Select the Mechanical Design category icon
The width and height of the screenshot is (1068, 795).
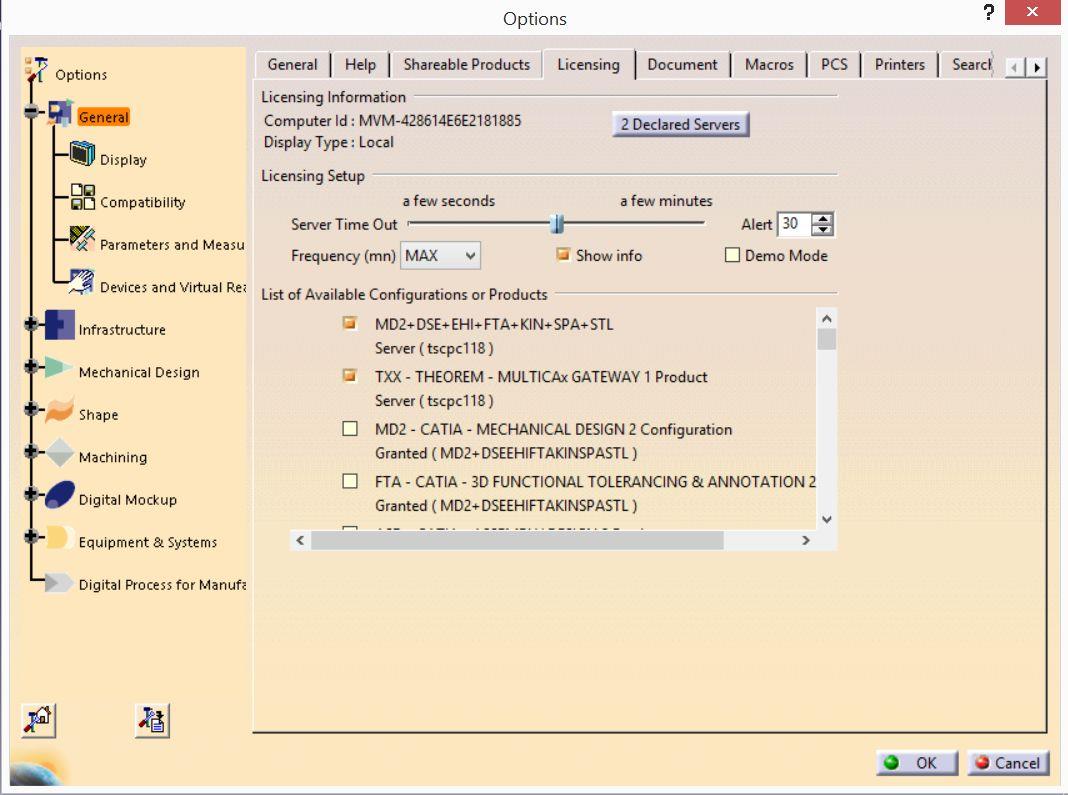(x=59, y=367)
